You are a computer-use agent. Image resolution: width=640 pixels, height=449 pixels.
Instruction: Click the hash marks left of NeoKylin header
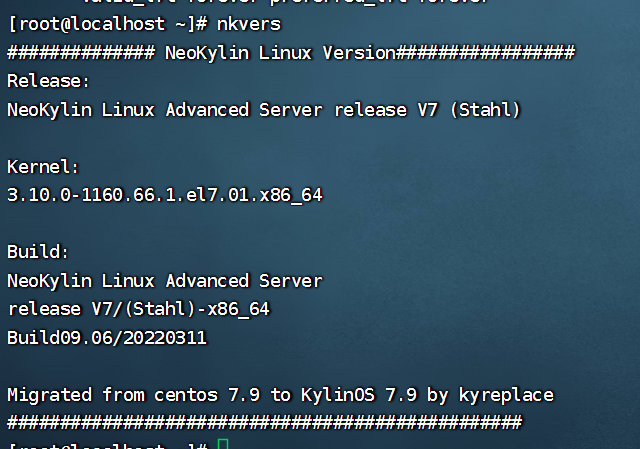click(x=80, y=53)
